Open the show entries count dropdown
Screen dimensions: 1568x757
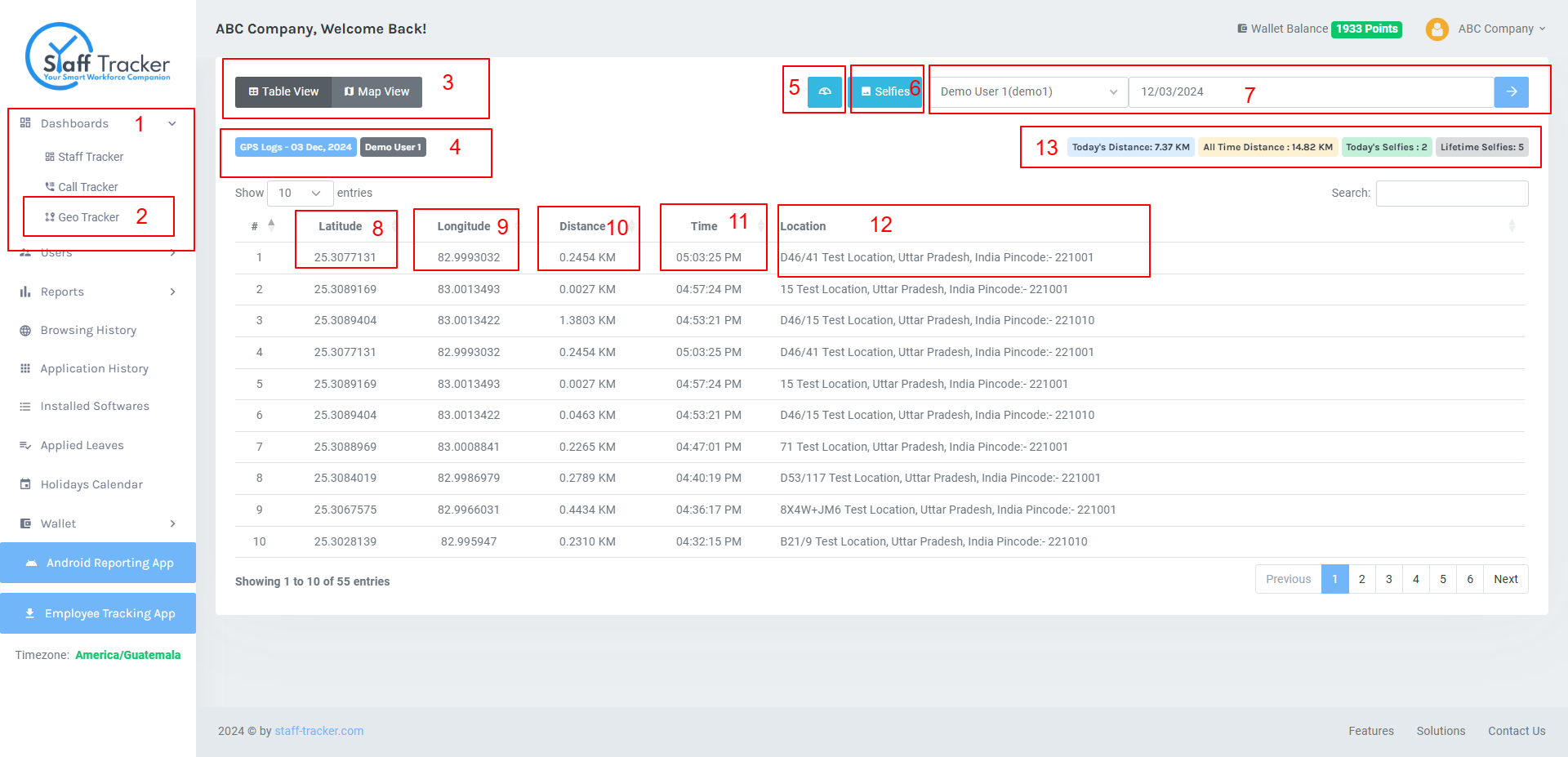click(300, 194)
